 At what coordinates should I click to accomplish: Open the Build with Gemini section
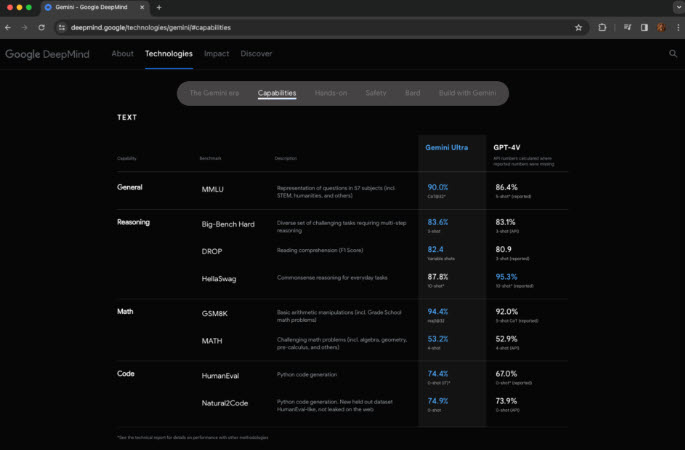click(467, 93)
